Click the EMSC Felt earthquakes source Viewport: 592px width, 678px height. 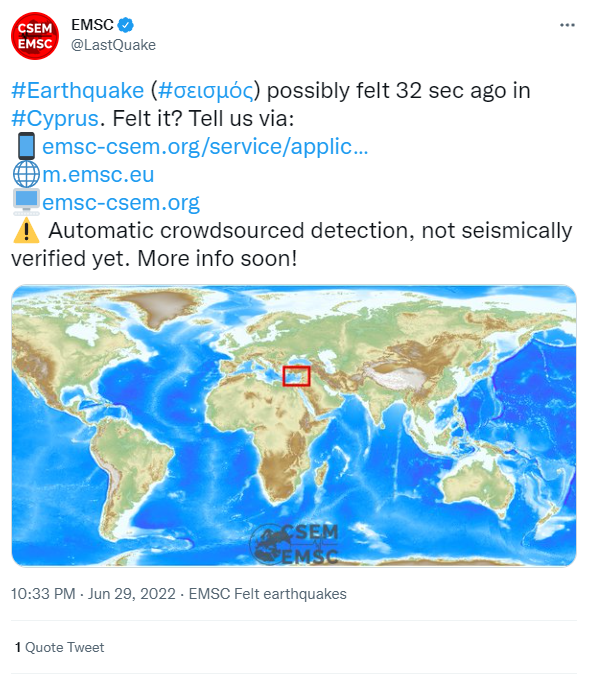(268, 594)
